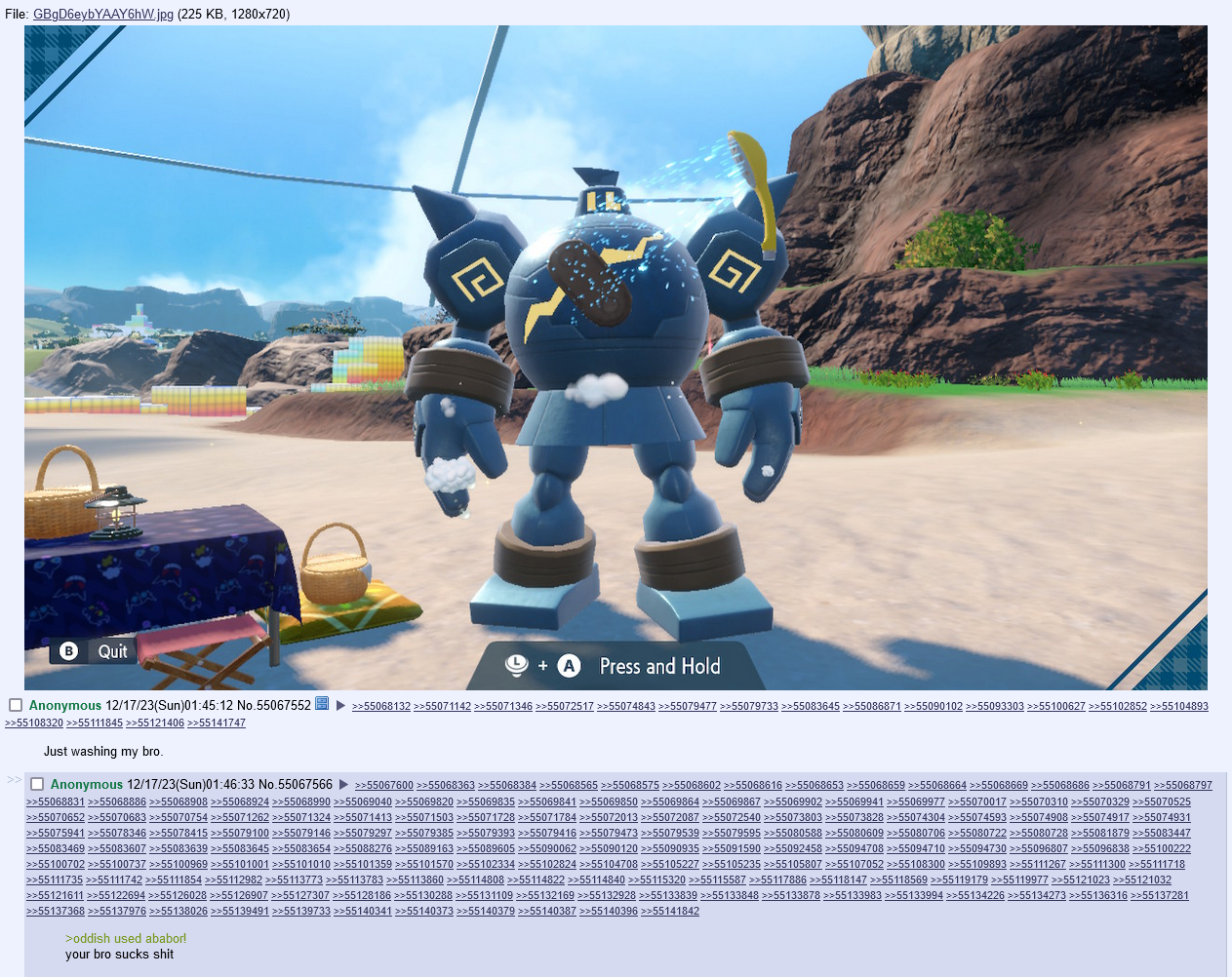Follow backlink >>55141747
The height and width of the screenshot is (977, 1232).
coord(217,723)
